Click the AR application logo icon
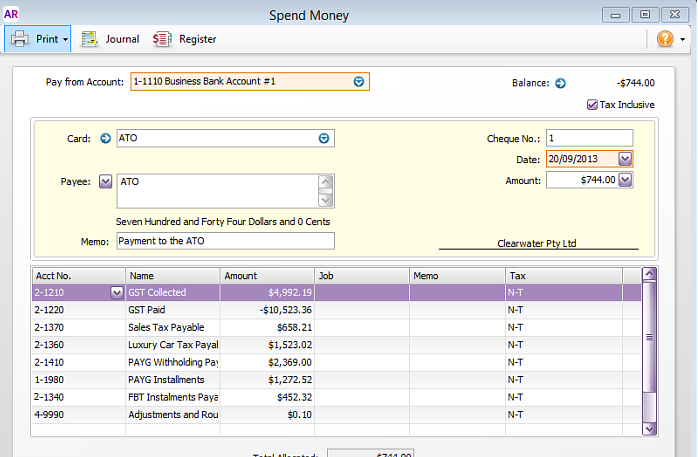Viewport: 698px width, 457px height. coord(11,14)
